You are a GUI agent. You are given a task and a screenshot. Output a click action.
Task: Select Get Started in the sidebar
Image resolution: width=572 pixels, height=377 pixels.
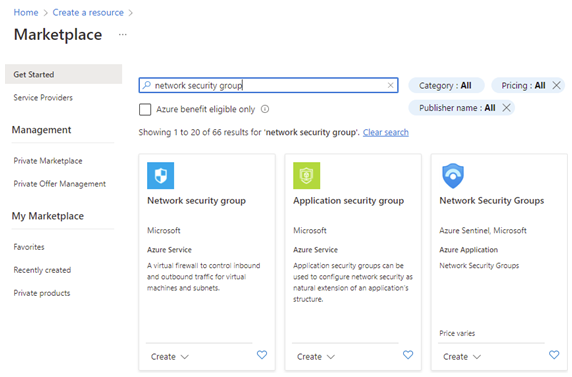pyautogui.click(x=63, y=74)
